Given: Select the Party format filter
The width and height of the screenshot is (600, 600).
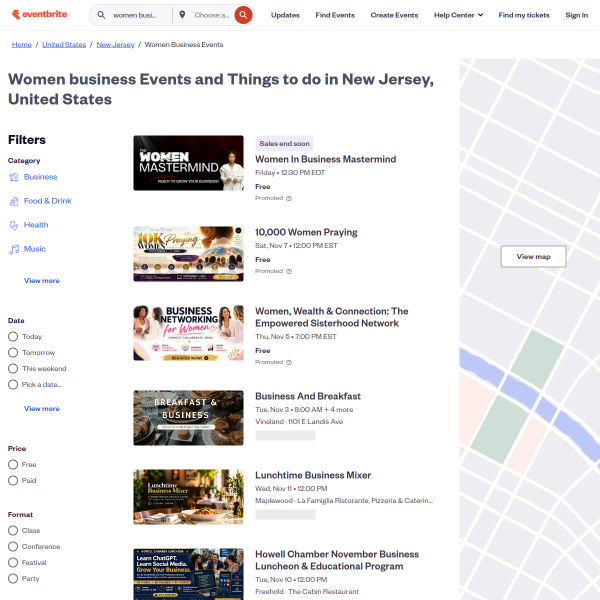Looking at the screenshot, I should pos(13,579).
